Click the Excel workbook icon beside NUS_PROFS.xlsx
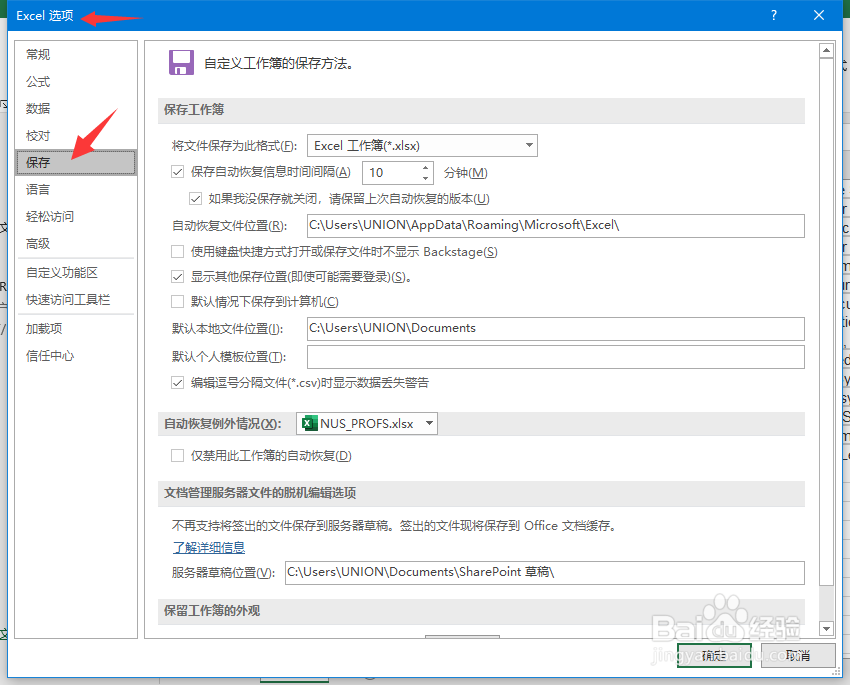 coord(310,423)
